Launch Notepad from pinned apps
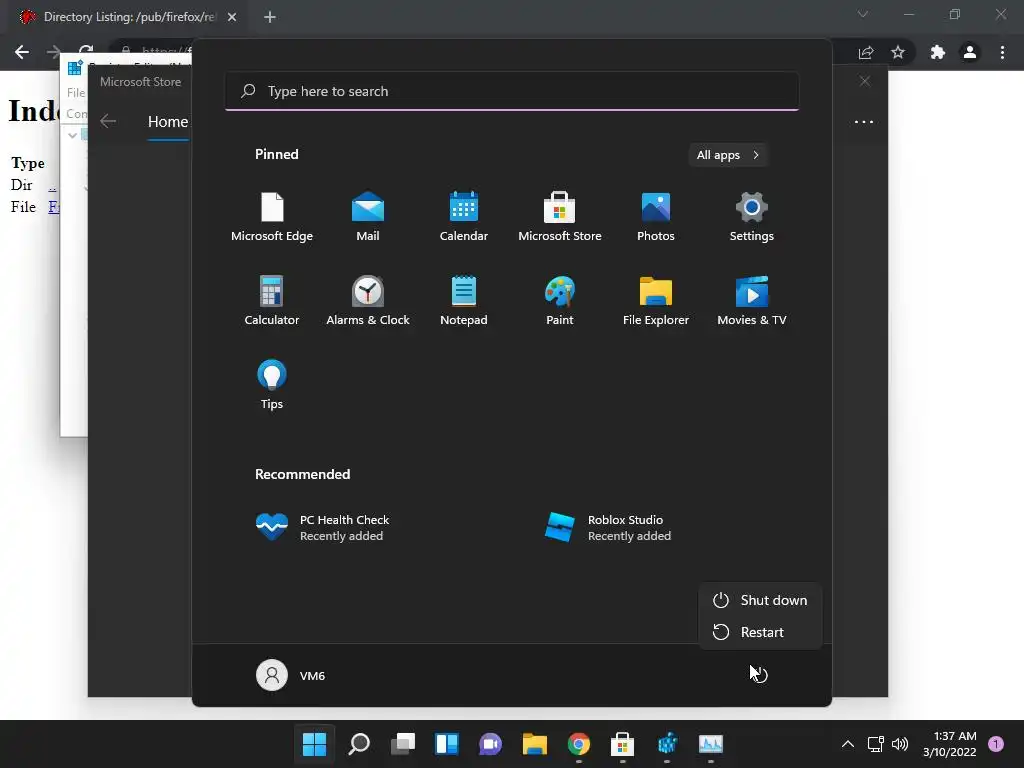 pyautogui.click(x=464, y=301)
